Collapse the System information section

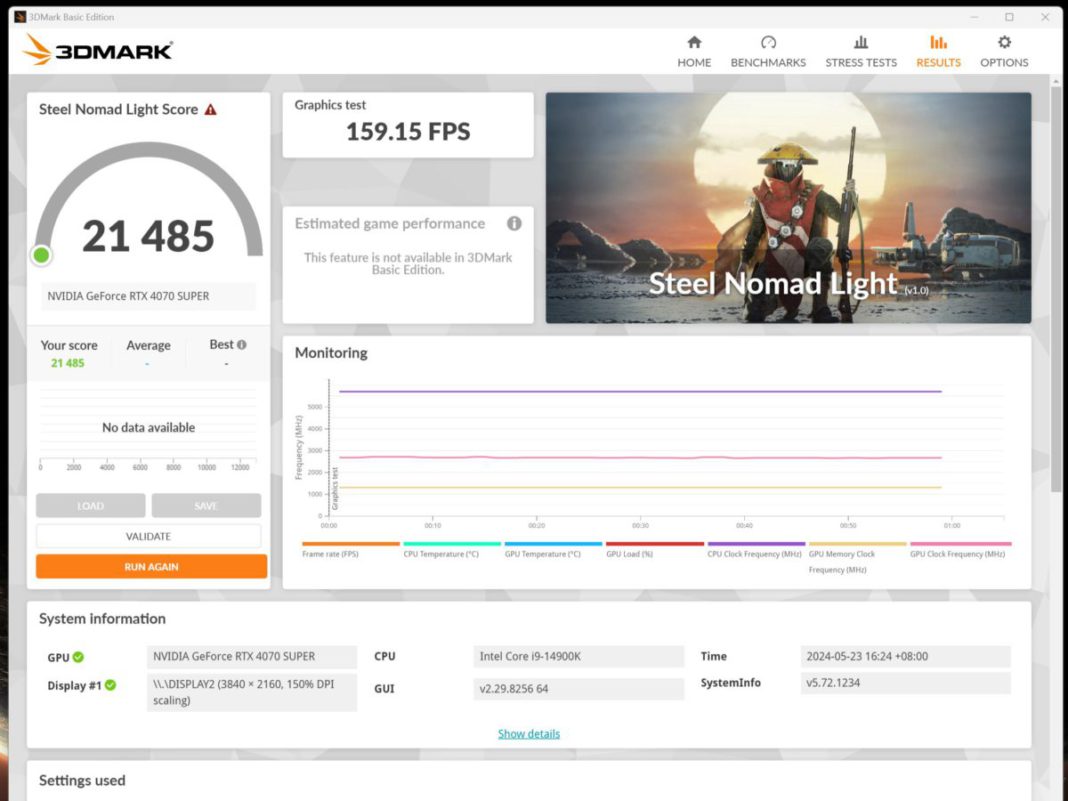click(x=102, y=619)
